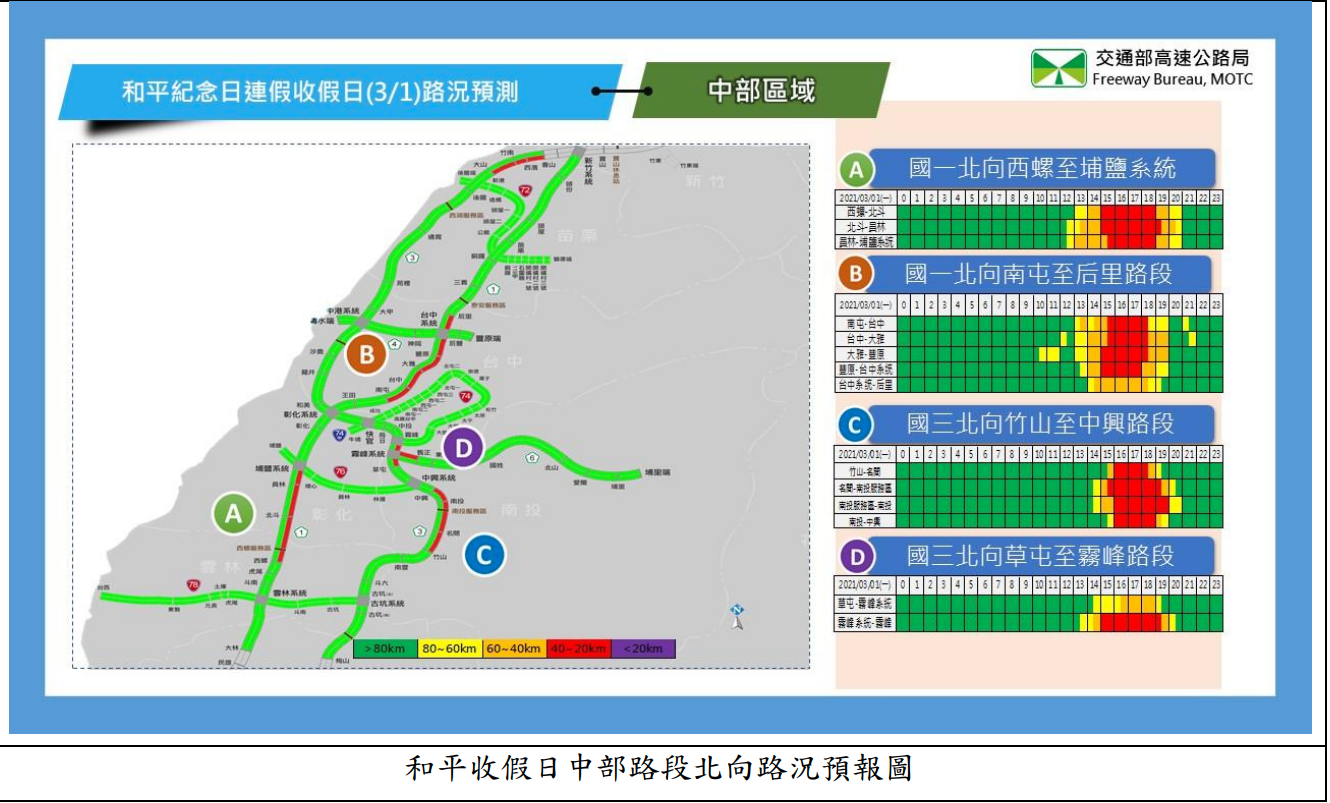The image size is (1330, 803).
Task: Click the 和平收假日中部路段北向路況預報圖 caption
Action: pos(659,769)
